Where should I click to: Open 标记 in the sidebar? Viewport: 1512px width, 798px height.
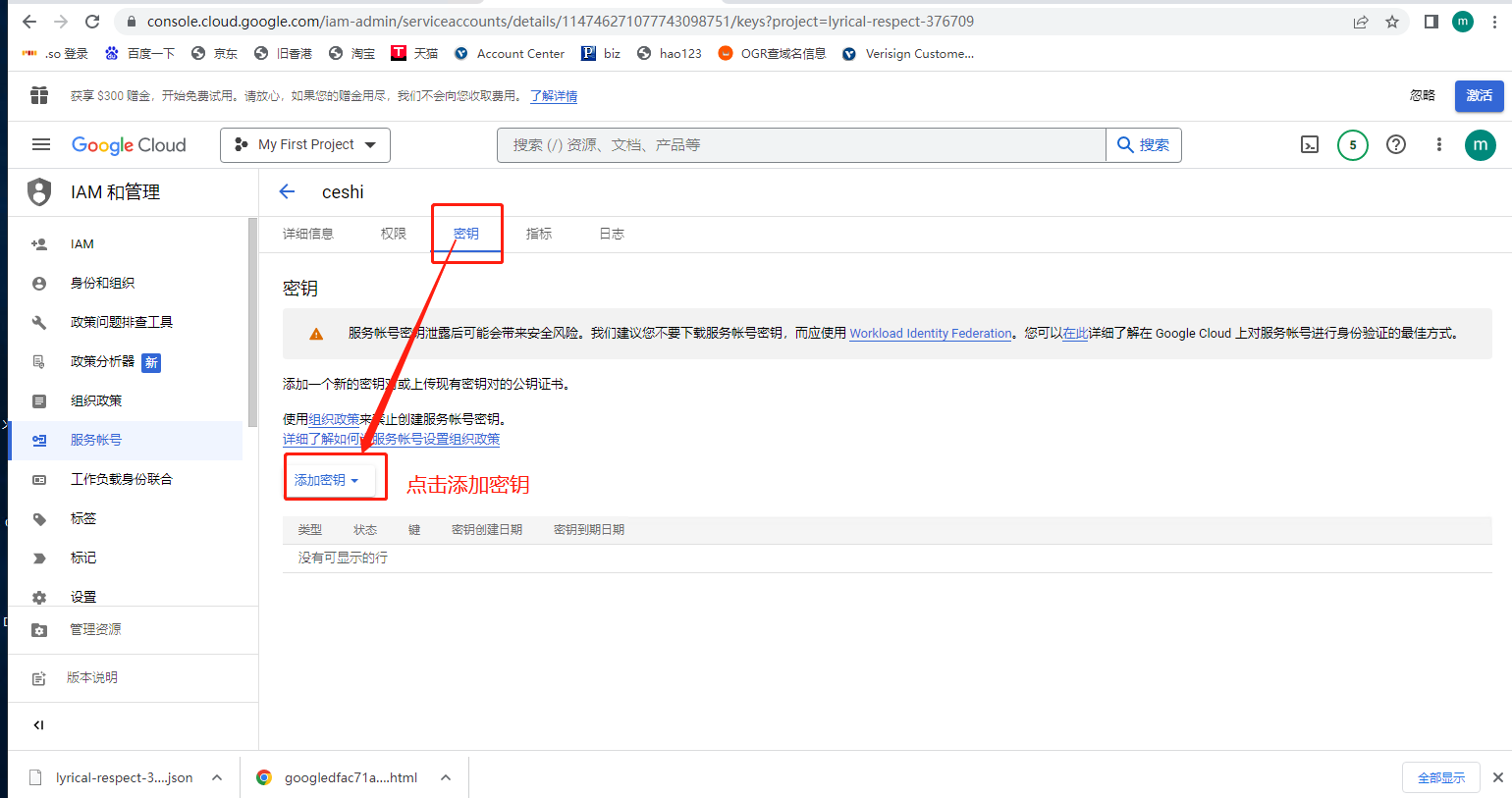click(x=126, y=558)
